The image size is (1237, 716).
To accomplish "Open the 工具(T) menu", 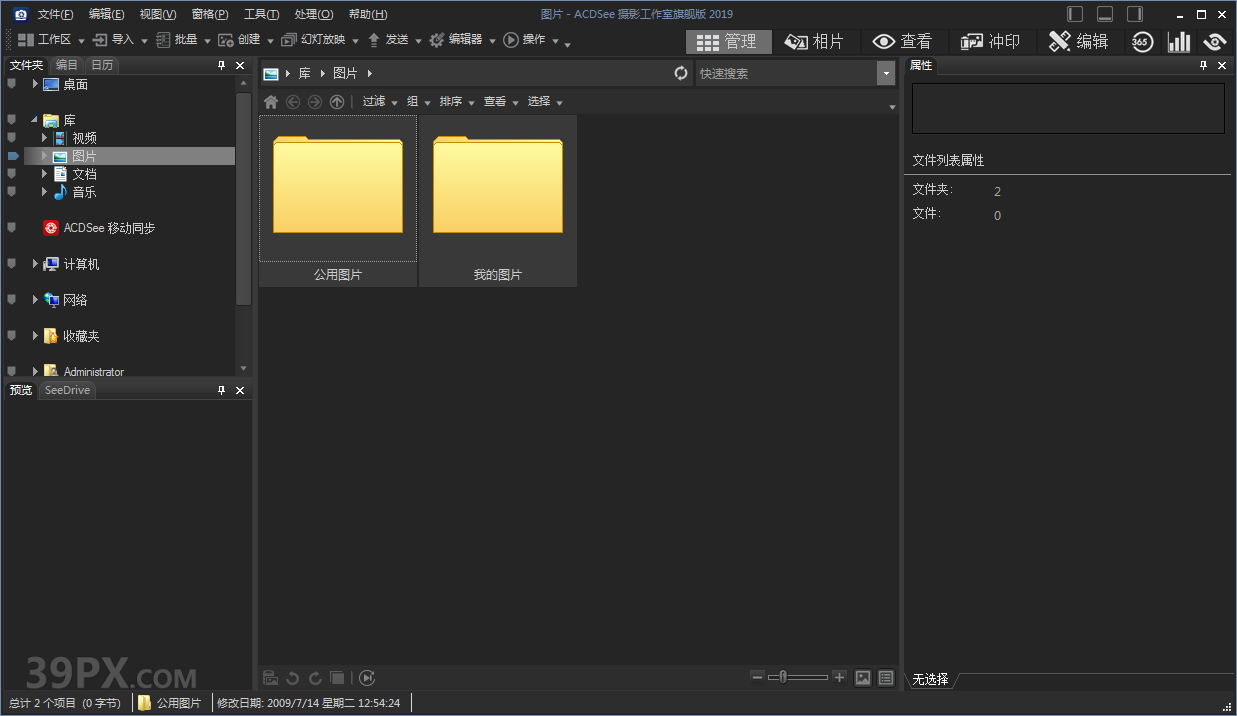I will click(x=262, y=14).
